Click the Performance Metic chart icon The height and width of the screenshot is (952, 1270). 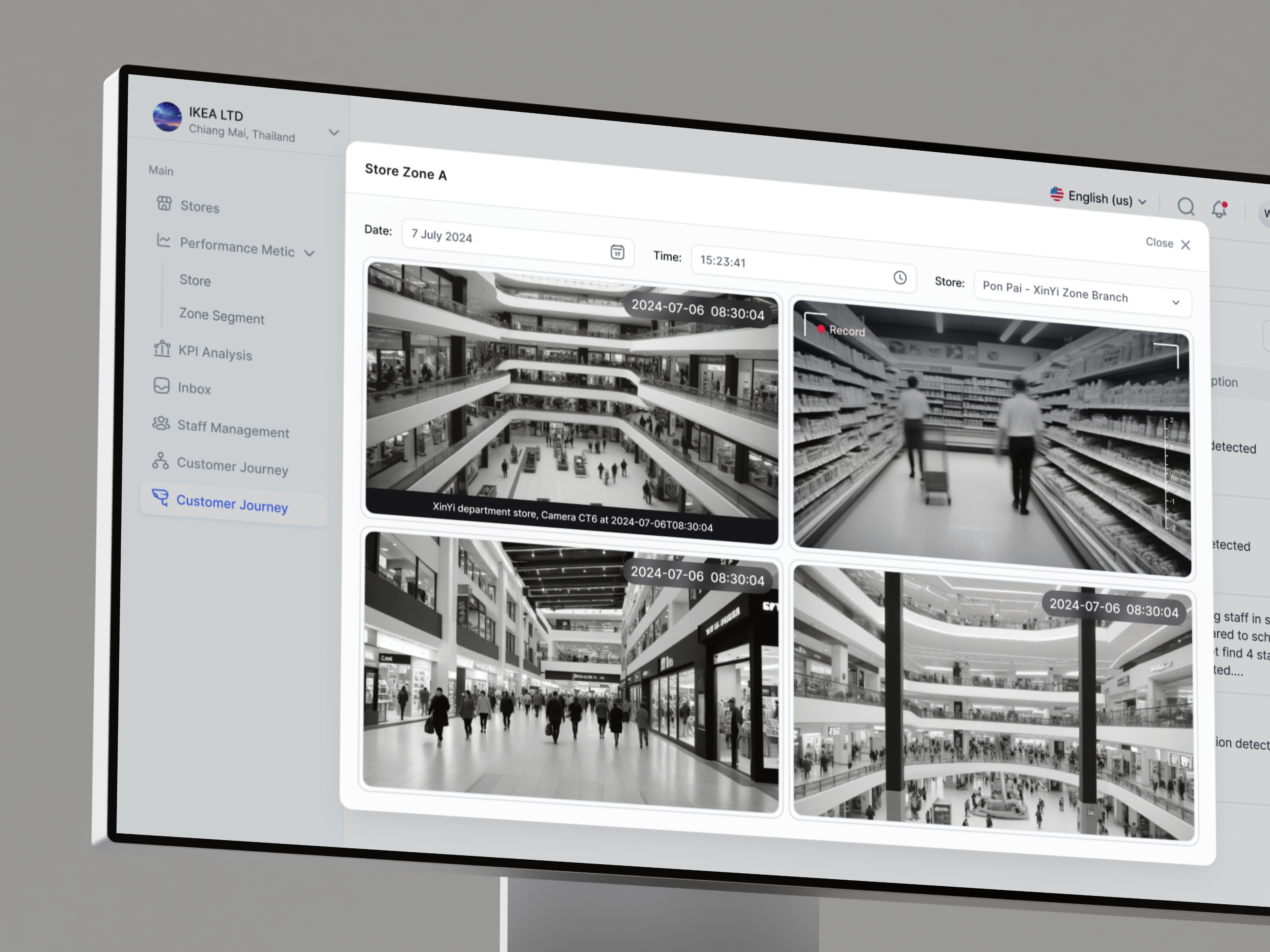tap(164, 241)
